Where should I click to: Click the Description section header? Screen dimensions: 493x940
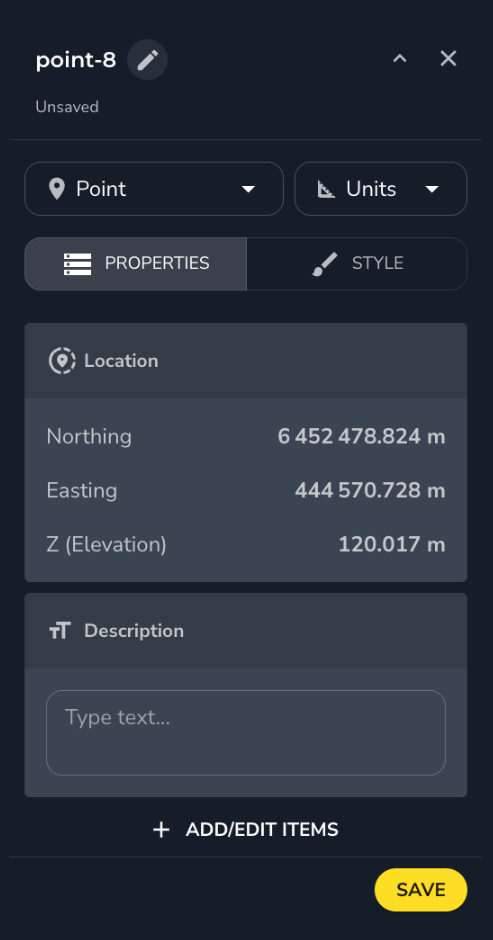click(x=246, y=631)
